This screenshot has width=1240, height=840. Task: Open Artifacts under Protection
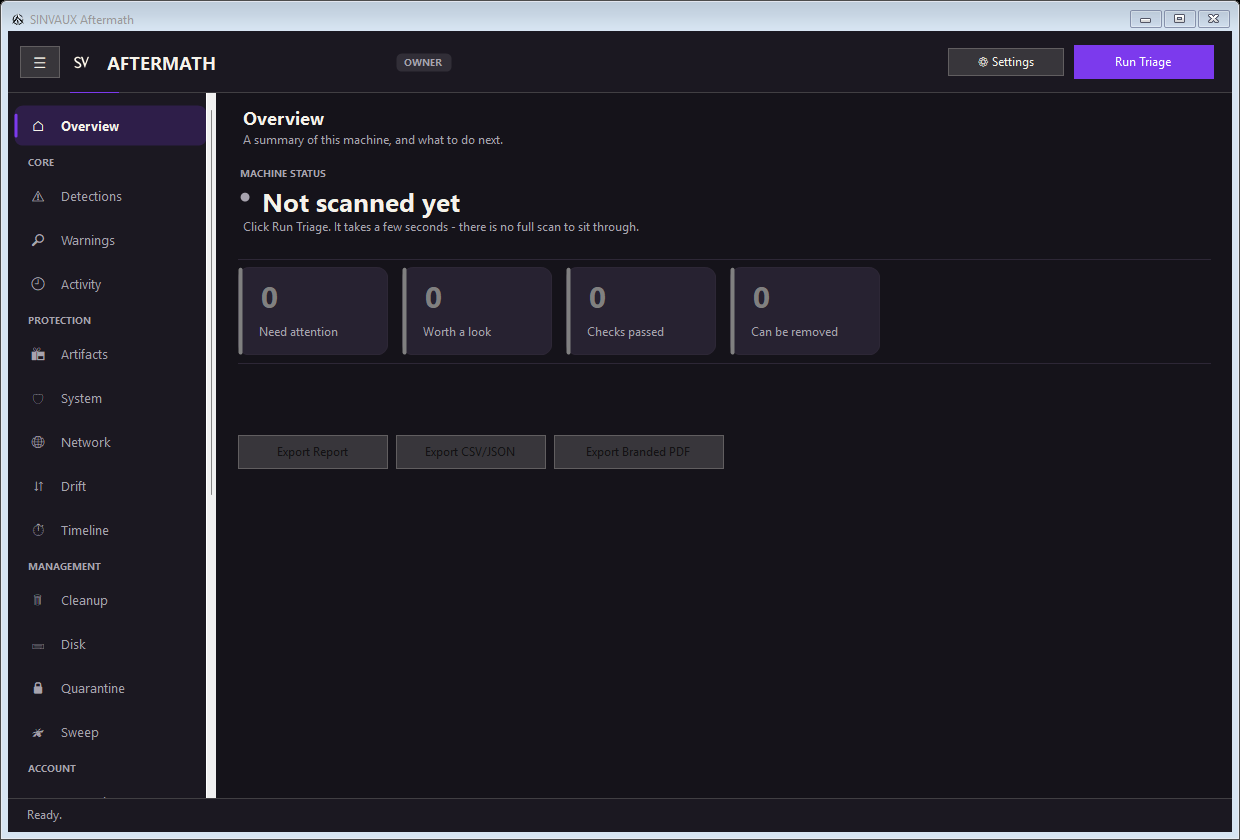click(110, 354)
